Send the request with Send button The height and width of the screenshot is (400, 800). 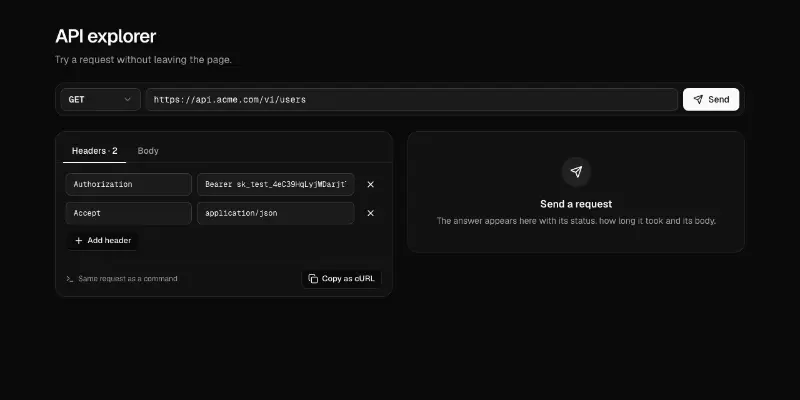coord(711,99)
